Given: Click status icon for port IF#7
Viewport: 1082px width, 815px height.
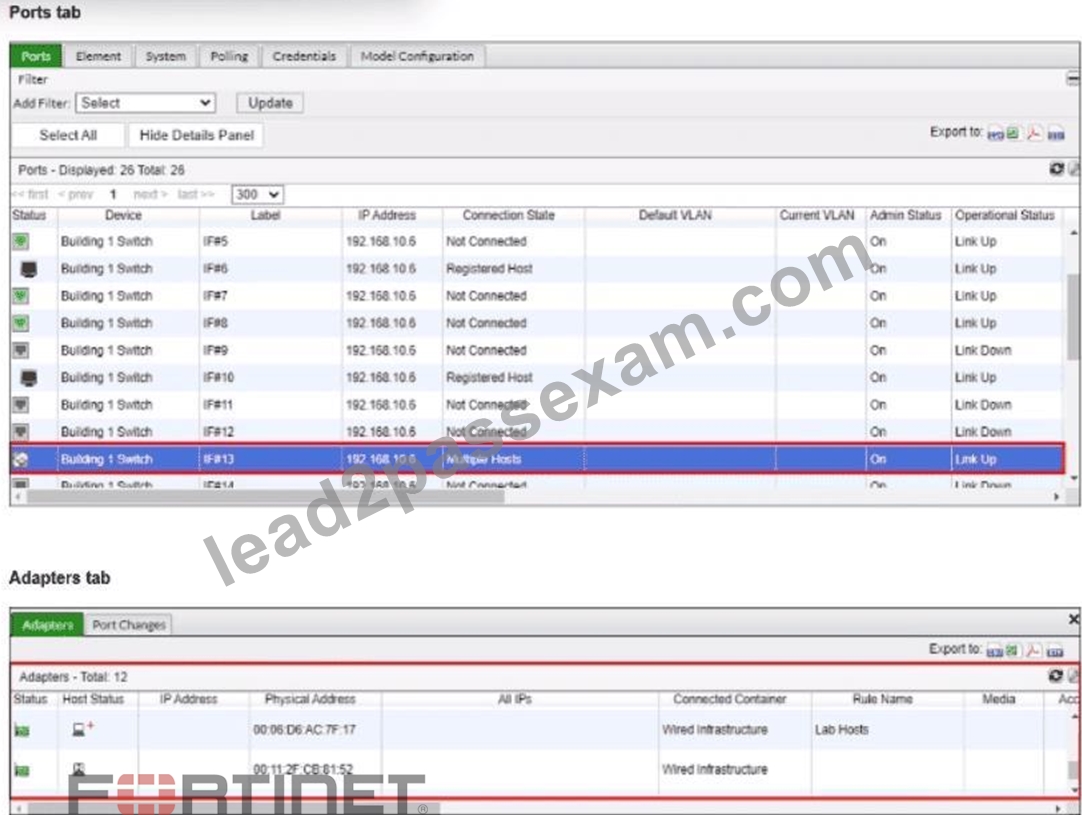Looking at the screenshot, I should [21, 295].
